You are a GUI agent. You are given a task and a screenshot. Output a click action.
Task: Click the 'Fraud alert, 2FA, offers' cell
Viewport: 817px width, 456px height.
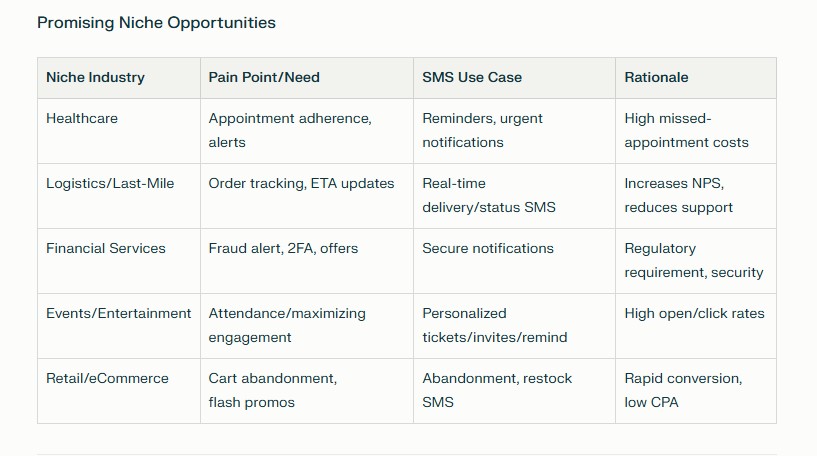[283, 248]
